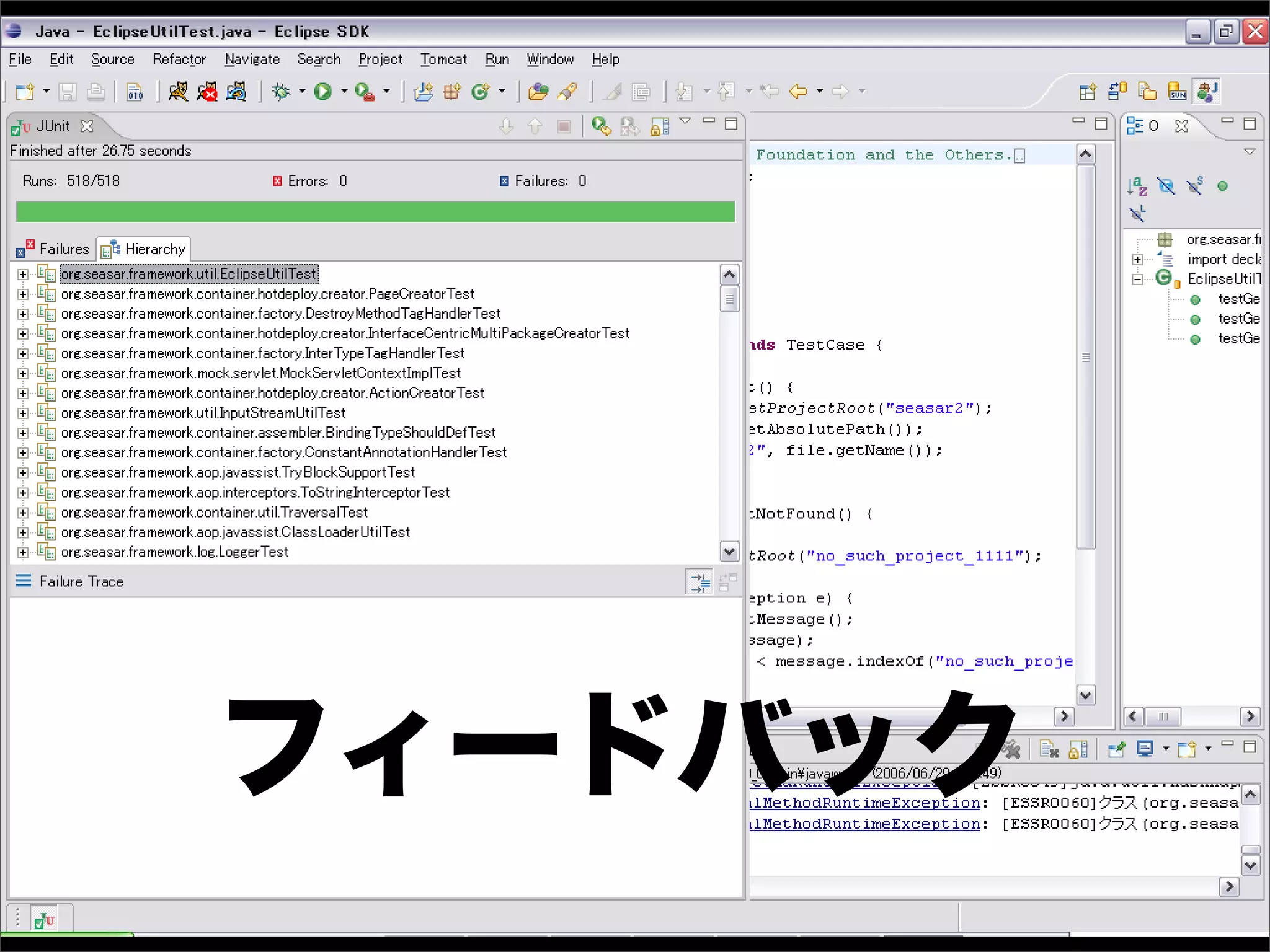Expand the MockServletContextImplTest node
1270x952 pixels.
pos(22,373)
